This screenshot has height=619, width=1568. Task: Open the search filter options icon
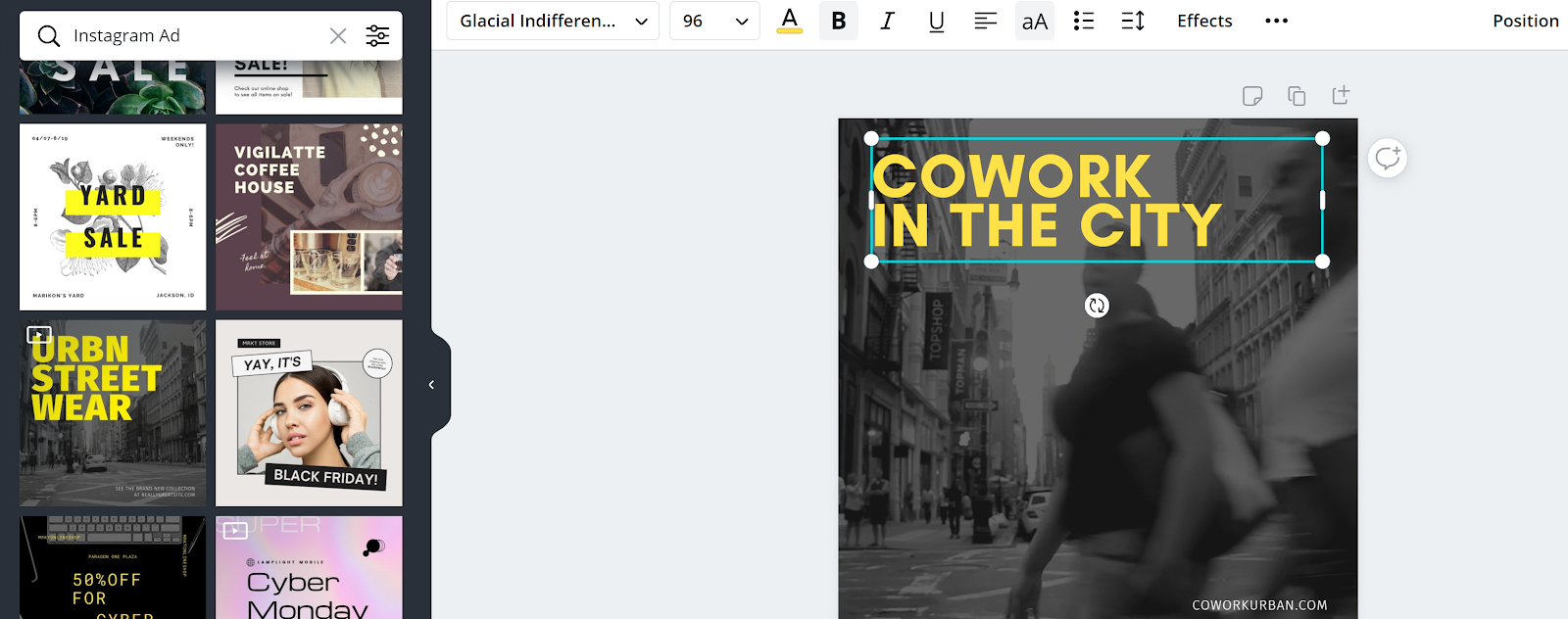pos(377,36)
